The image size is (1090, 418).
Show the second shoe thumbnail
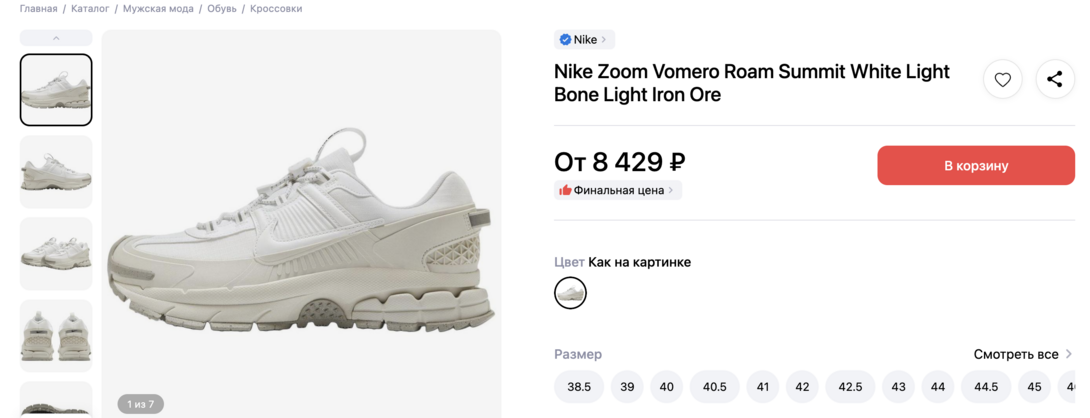56,172
